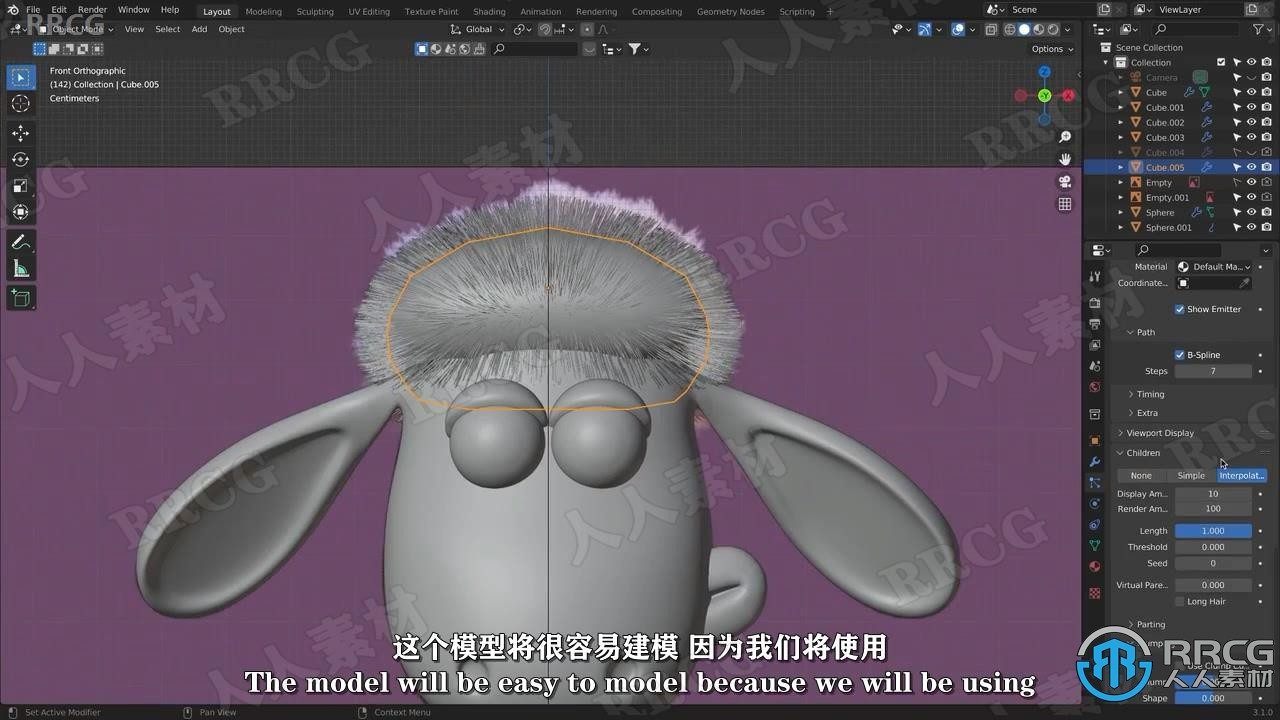Image resolution: width=1280 pixels, height=720 pixels.
Task: Select the Select Box tool
Action: (x=20, y=77)
